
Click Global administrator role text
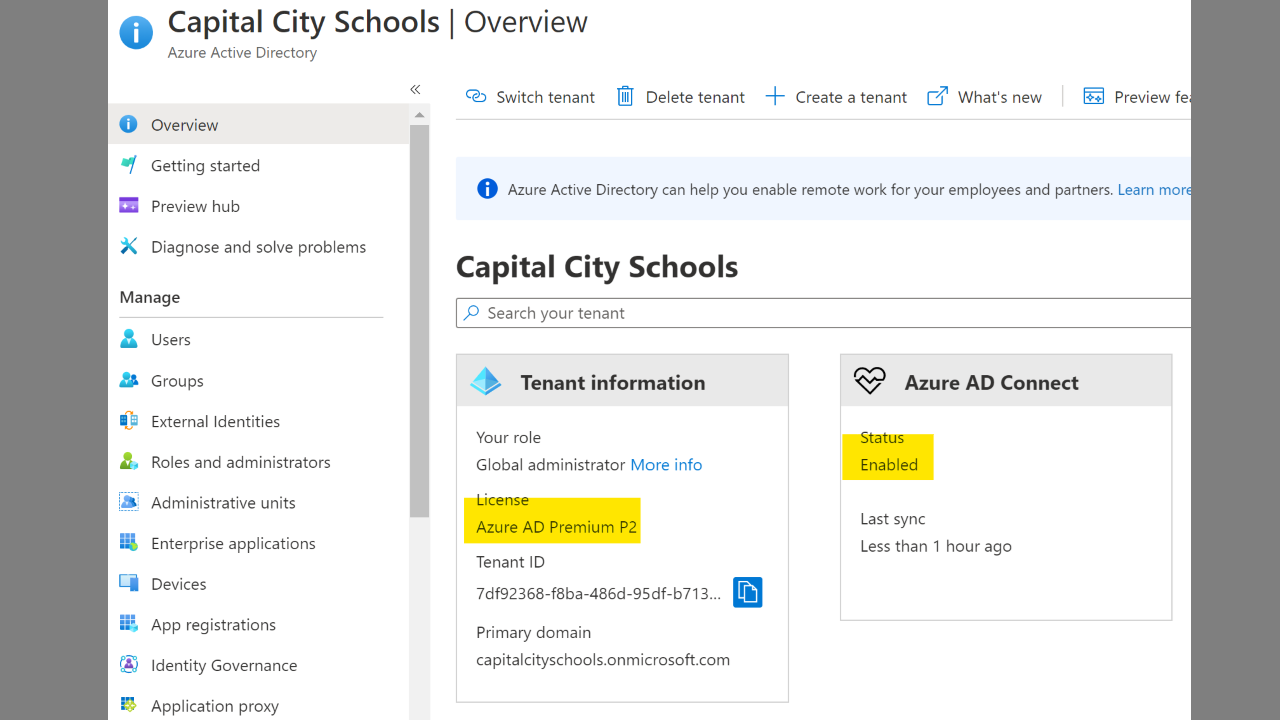tap(550, 464)
